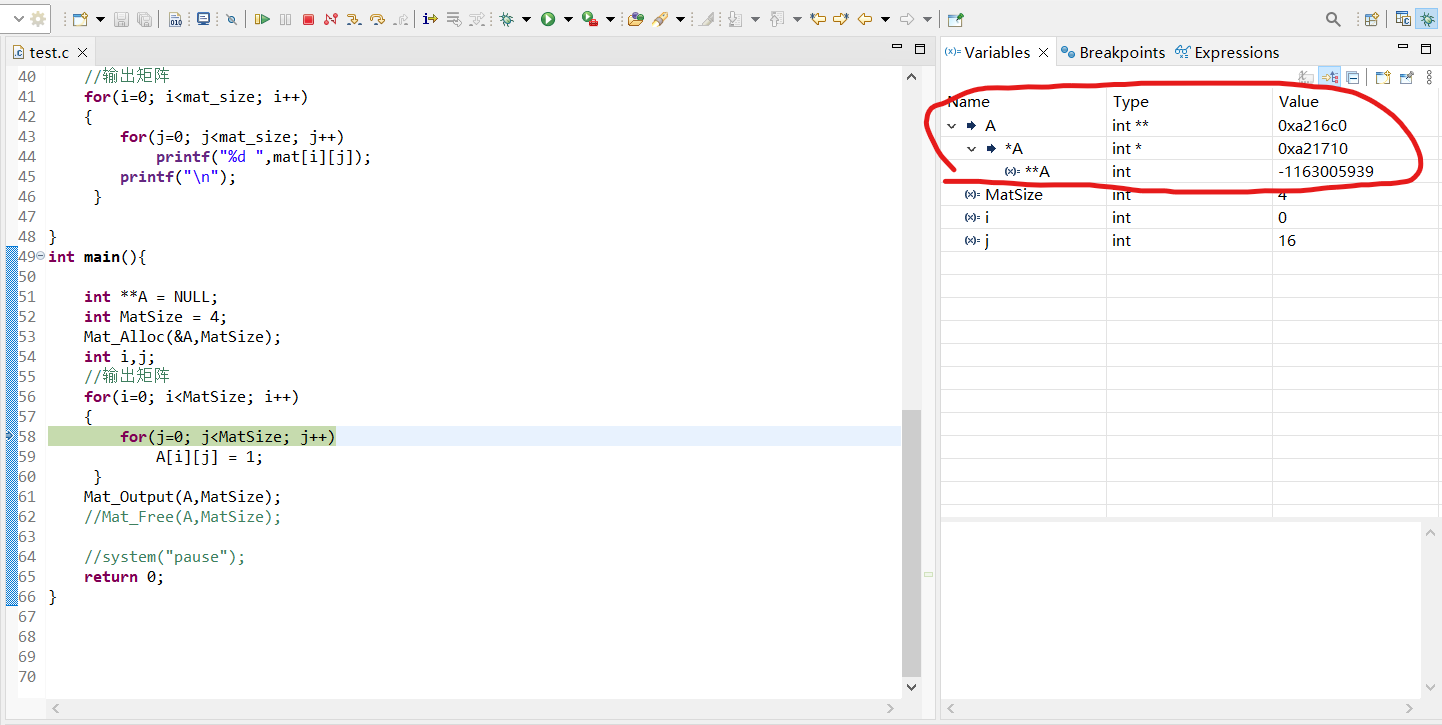Open the Next Annotation dropdown arrow
The image size is (1442, 725).
(x=755, y=19)
